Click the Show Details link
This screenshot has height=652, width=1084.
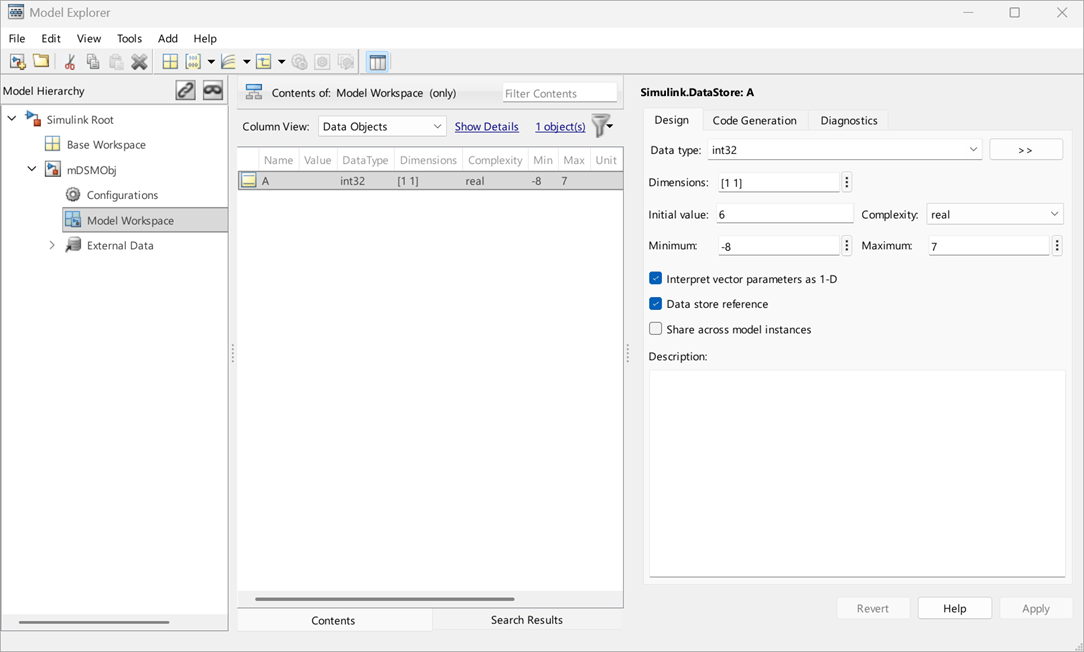[487, 127]
